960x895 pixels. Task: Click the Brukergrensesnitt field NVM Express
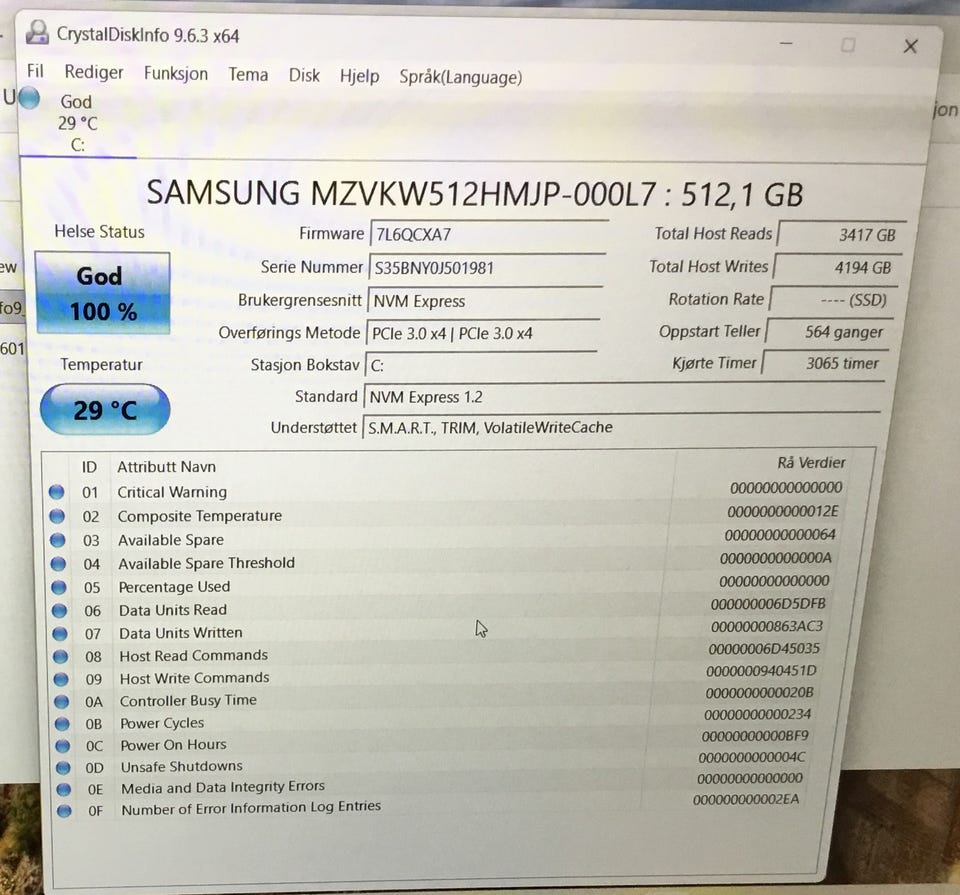point(485,301)
